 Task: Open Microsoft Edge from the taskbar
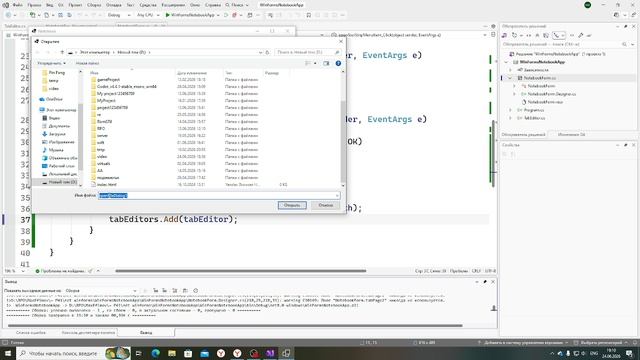[156, 353]
